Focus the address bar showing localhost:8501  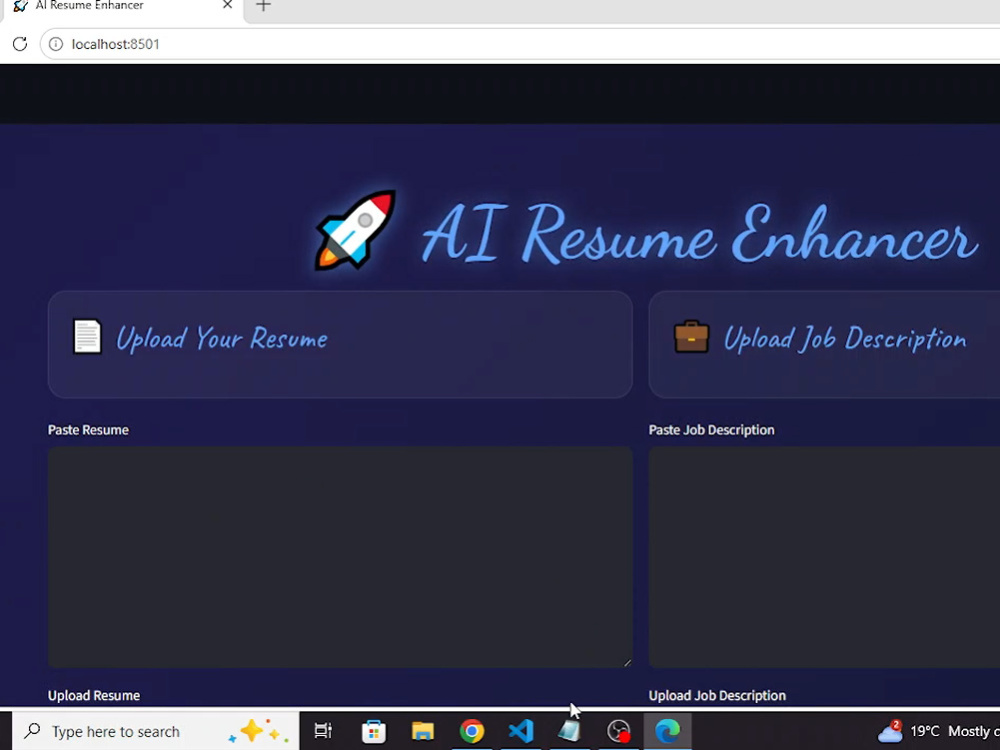520,44
